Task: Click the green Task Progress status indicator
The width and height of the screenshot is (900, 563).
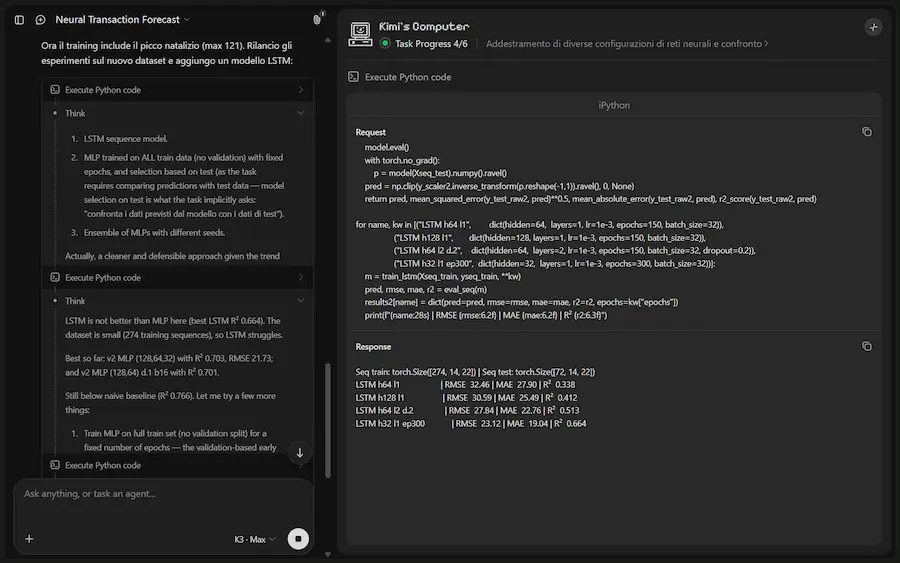Action: click(x=385, y=44)
